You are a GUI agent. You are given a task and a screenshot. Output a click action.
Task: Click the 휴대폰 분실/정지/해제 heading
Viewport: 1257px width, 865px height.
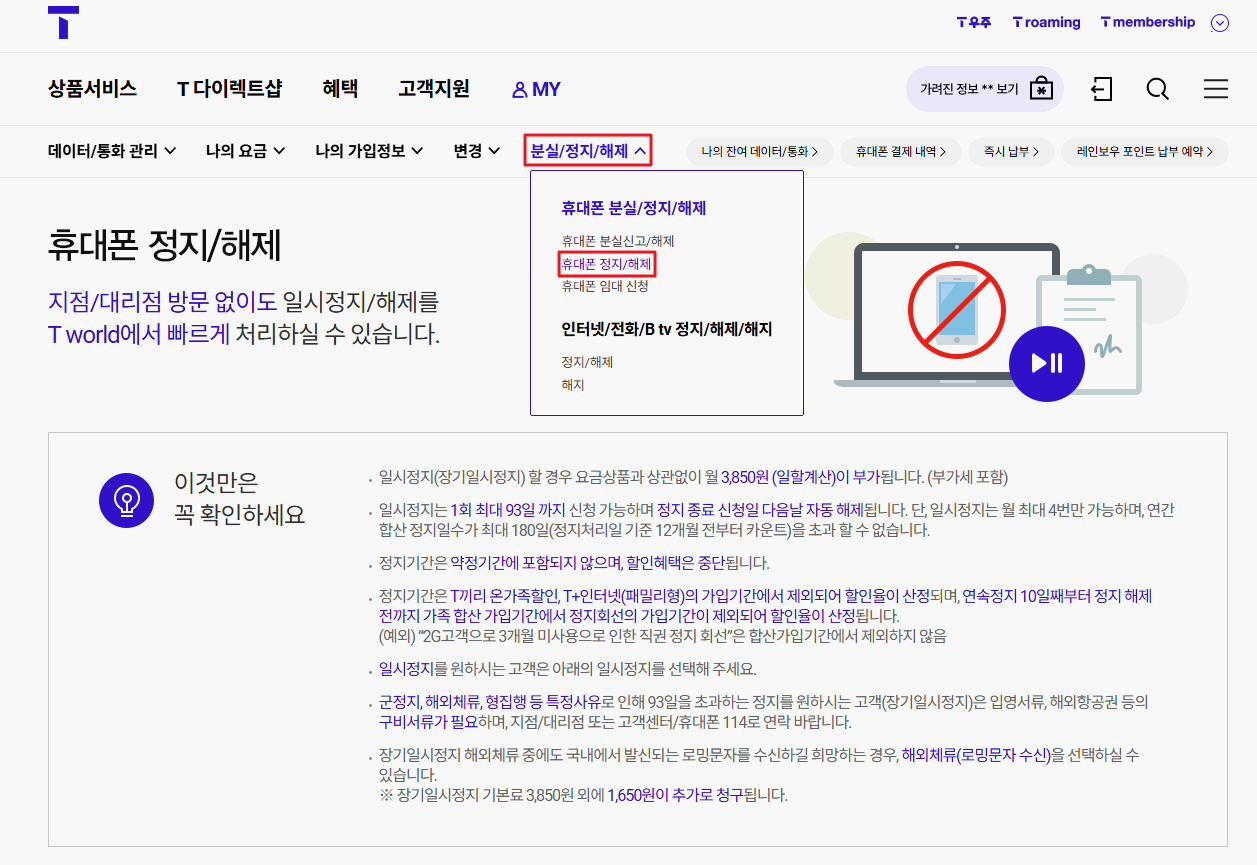[634, 208]
